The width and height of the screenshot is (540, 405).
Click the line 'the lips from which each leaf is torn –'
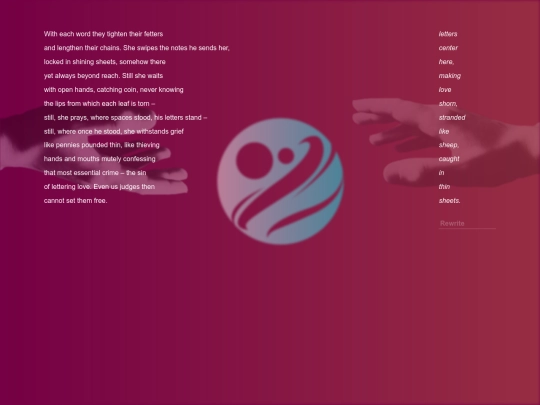pos(99,104)
